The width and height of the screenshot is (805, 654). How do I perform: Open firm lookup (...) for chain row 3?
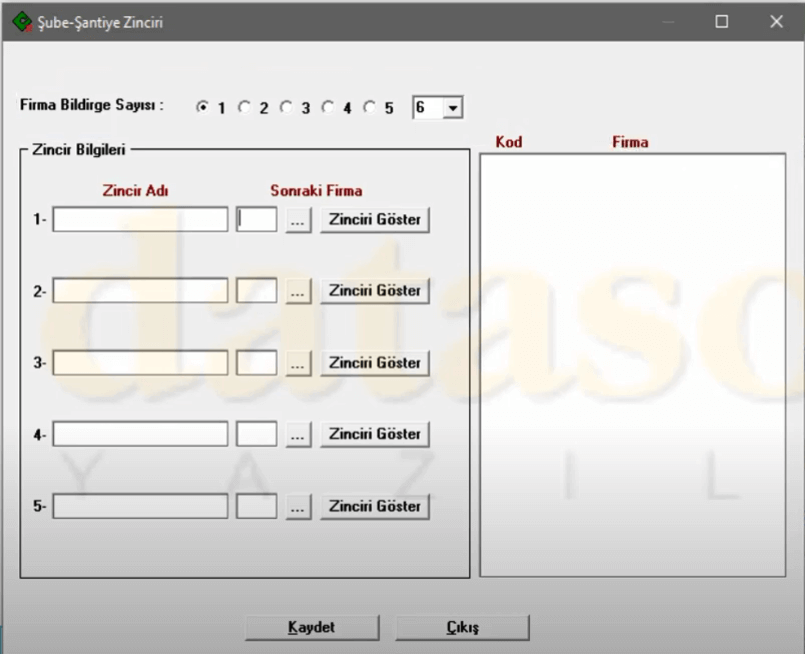298,363
